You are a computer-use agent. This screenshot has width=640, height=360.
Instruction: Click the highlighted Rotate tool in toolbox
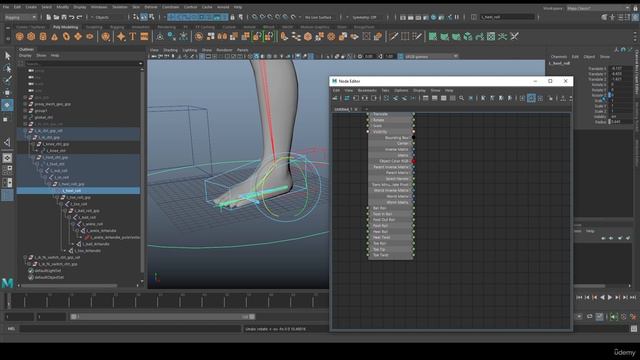click(7, 105)
